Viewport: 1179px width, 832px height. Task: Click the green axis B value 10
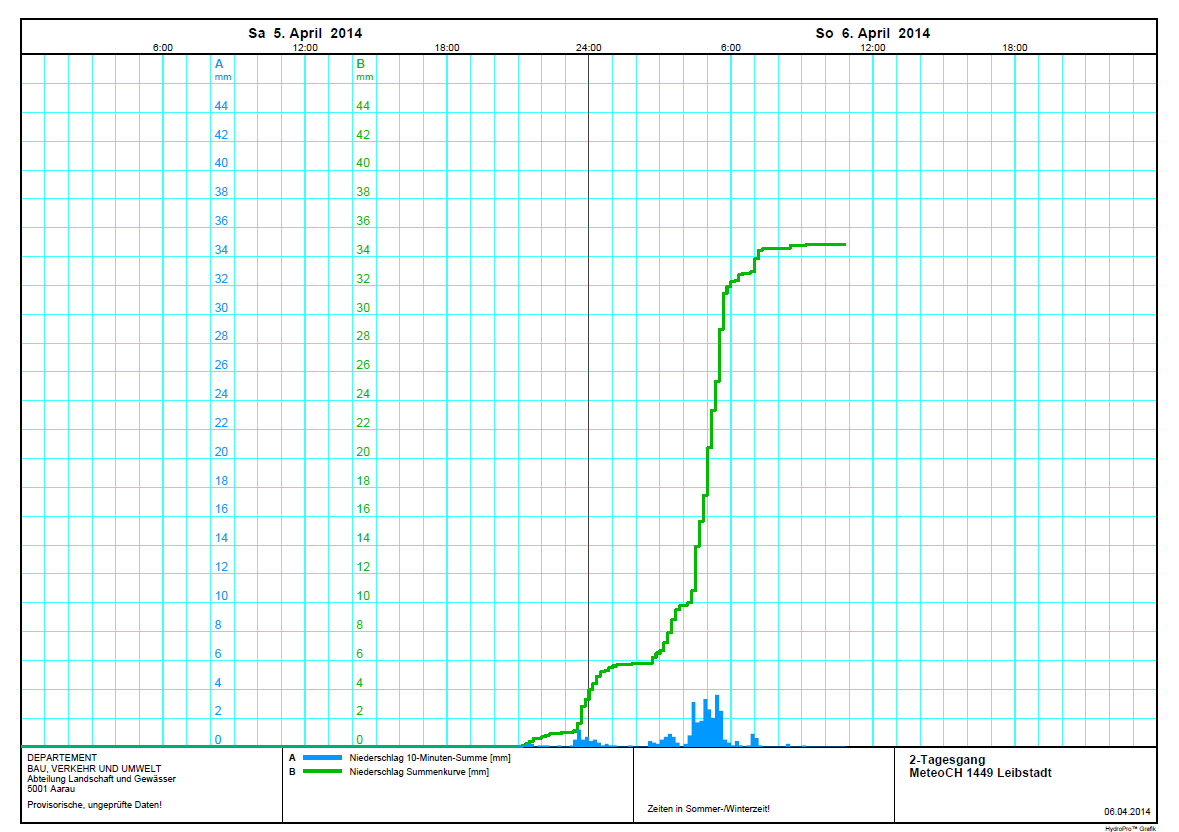click(x=362, y=596)
